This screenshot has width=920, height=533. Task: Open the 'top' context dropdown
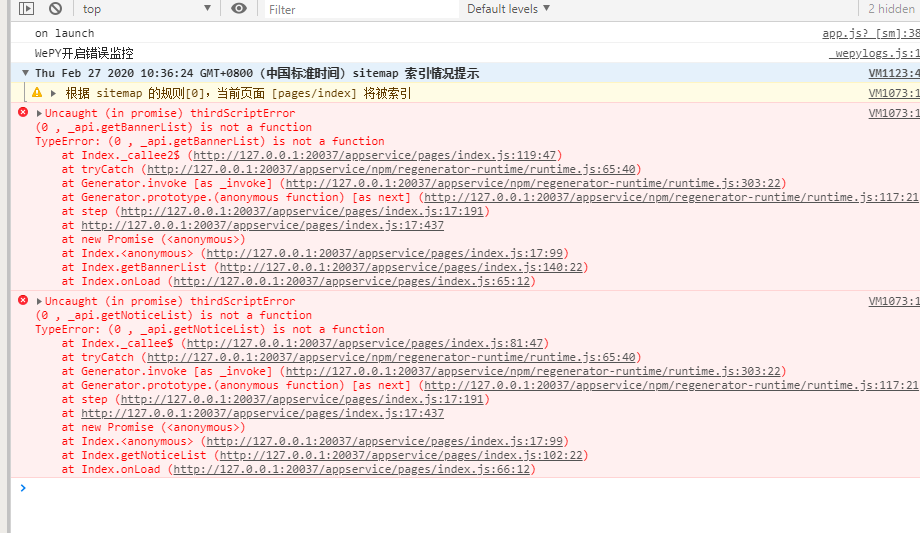[146, 9]
